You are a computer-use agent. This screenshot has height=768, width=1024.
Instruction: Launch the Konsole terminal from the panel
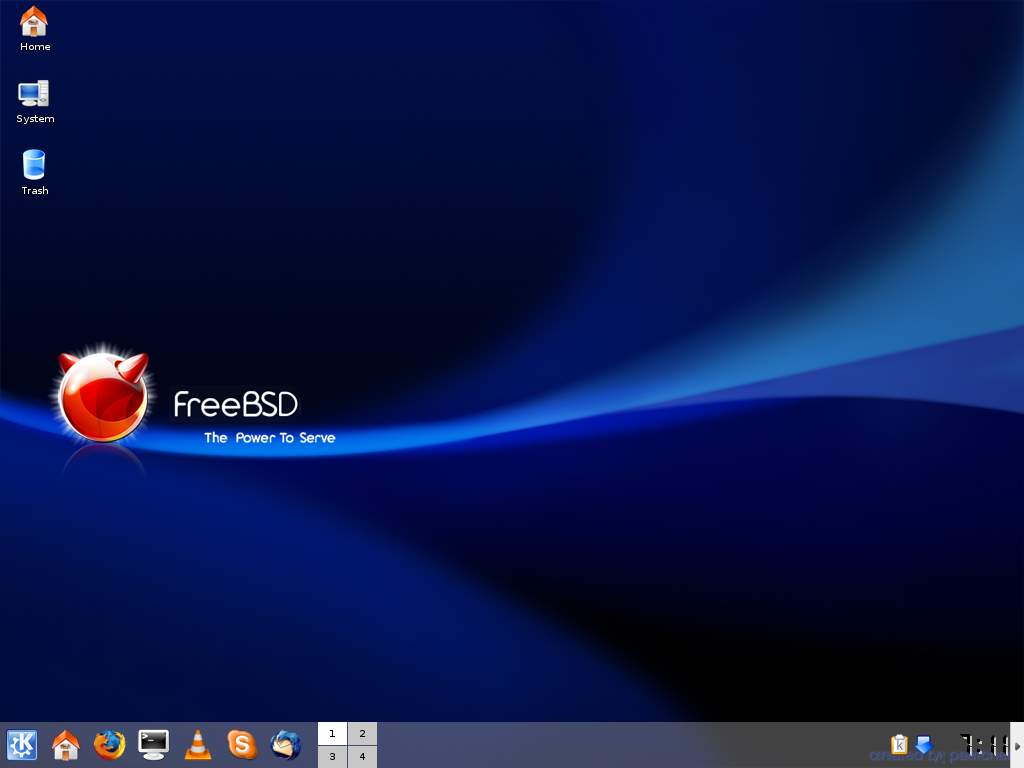pyautogui.click(x=153, y=745)
